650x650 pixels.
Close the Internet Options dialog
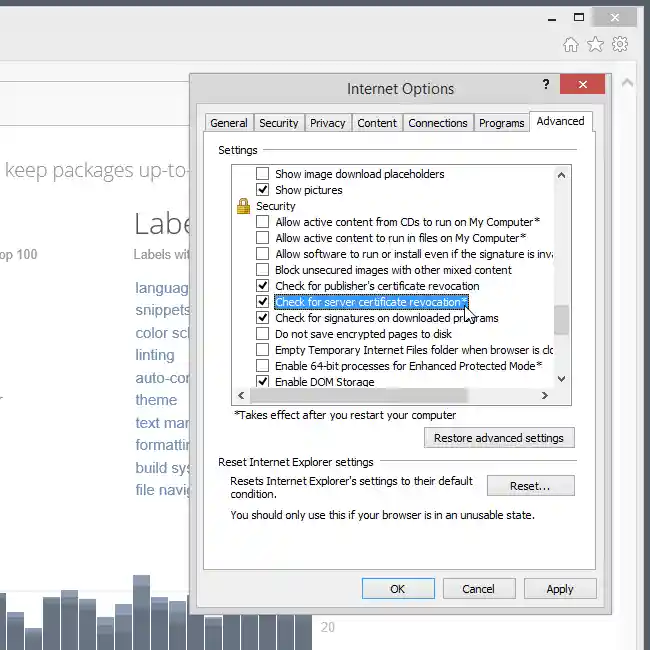point(582,84)
